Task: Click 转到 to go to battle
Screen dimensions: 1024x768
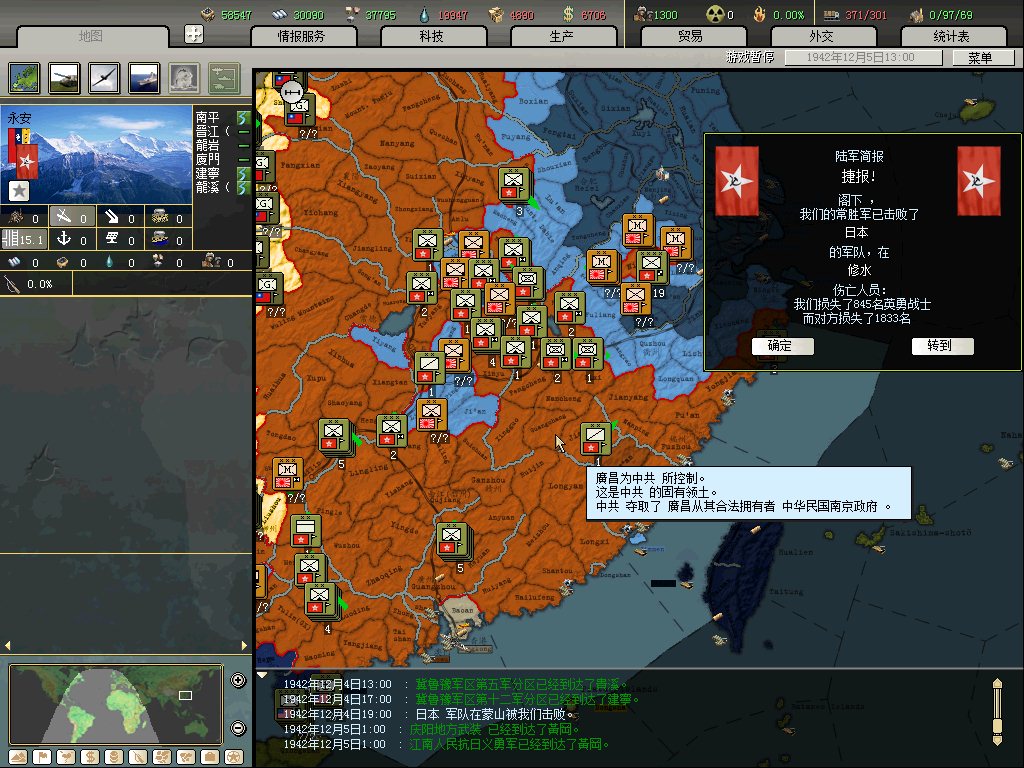Action: pos(942,345)
